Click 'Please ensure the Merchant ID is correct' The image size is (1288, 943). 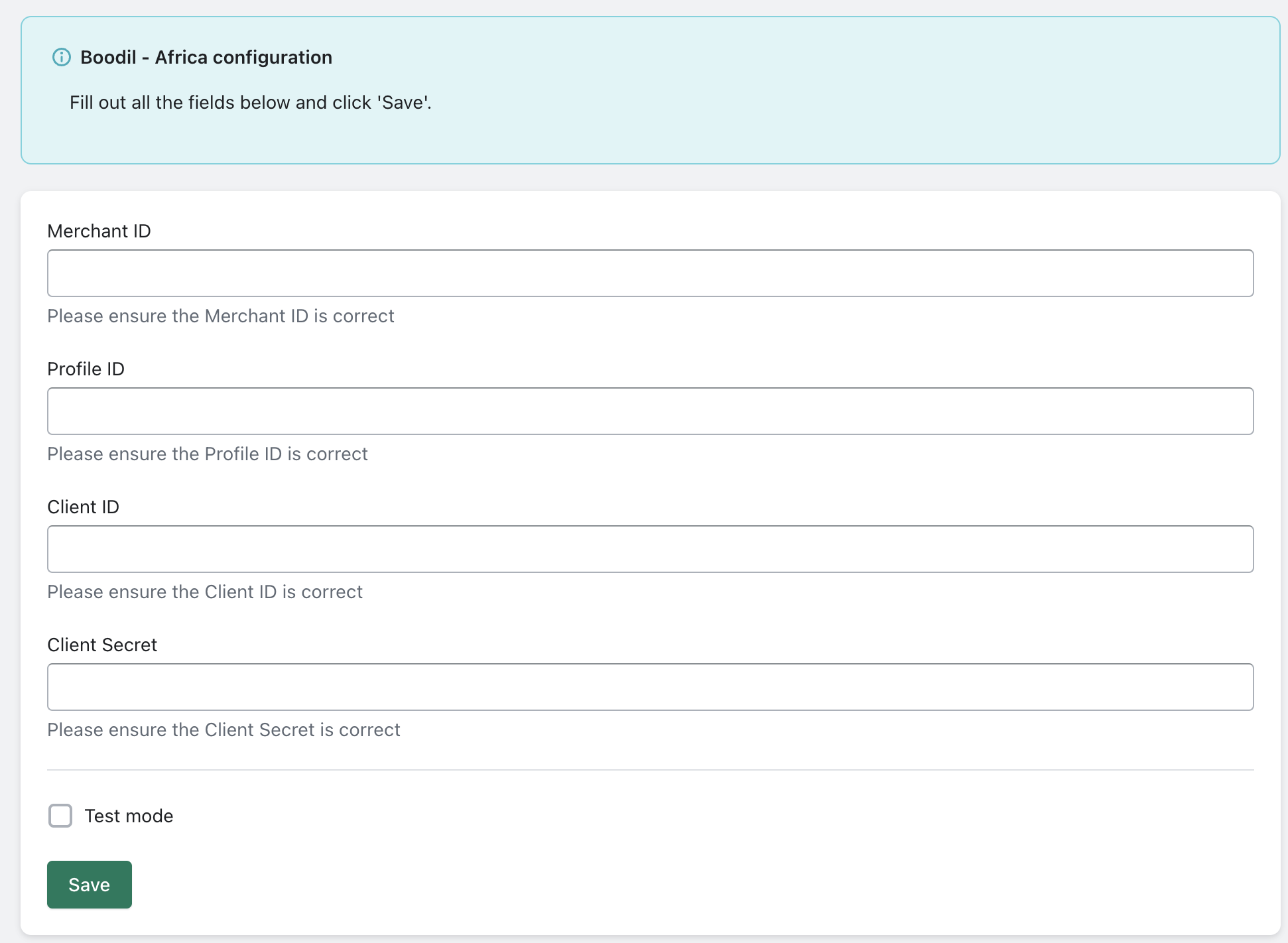point(221,316)
